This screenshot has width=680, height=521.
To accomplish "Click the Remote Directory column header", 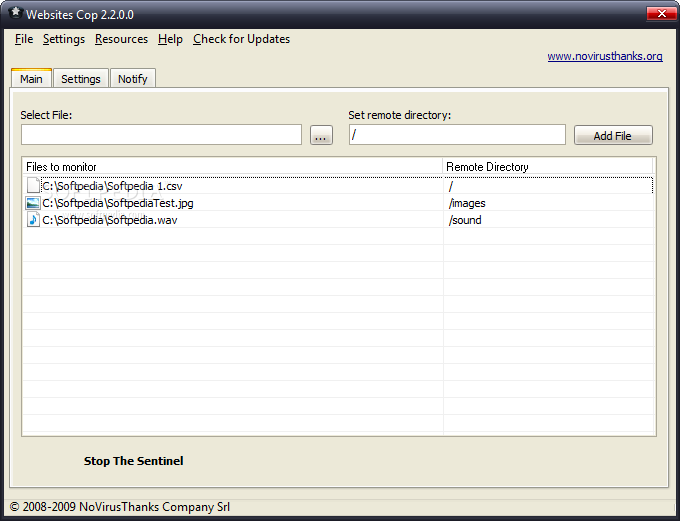I will click(548, 167).
